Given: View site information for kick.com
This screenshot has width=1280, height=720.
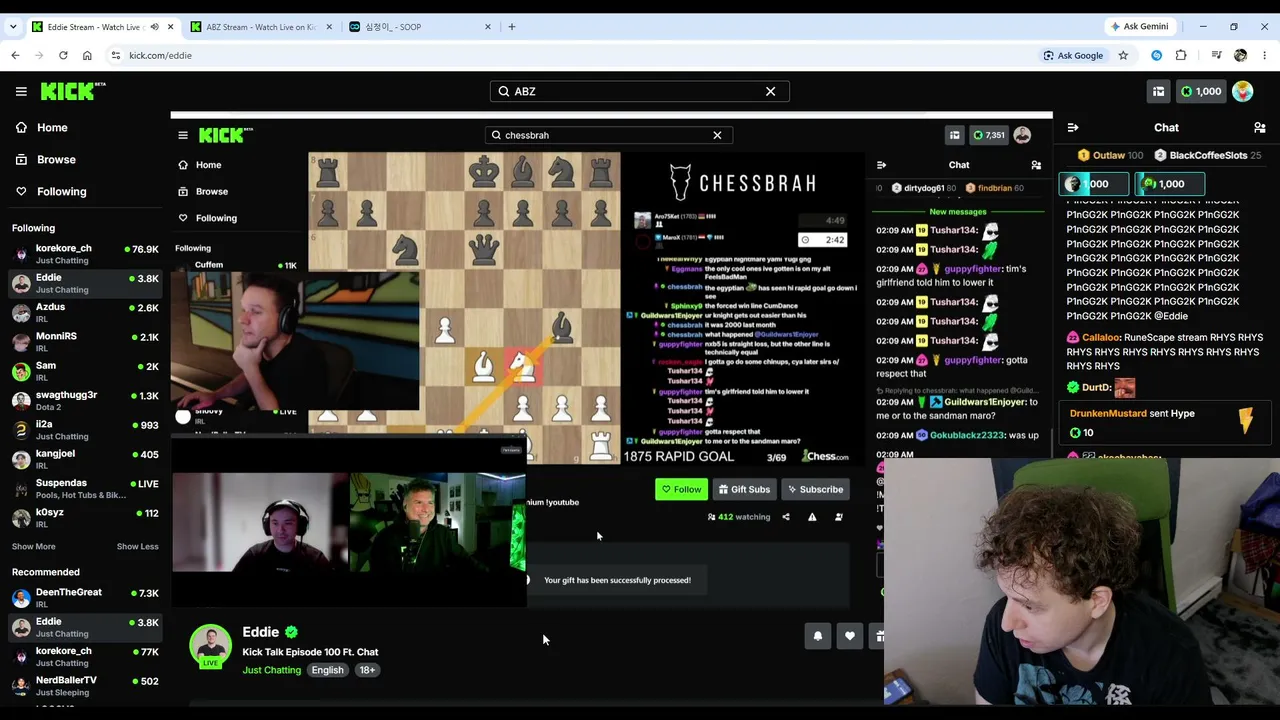Looking at the screenshot, I should (x=116, y=56).
